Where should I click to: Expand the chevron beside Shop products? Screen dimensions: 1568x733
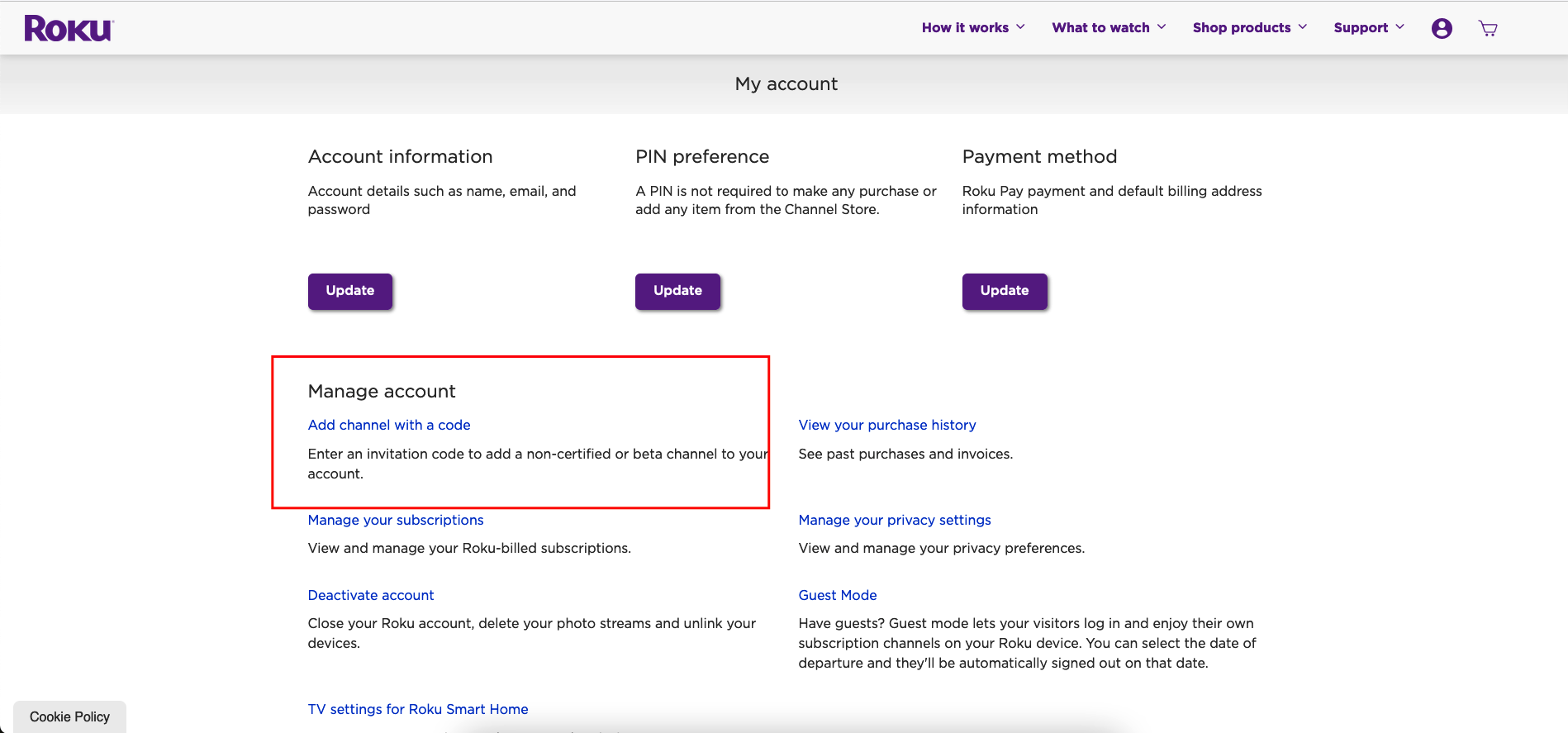point(1303,27)
